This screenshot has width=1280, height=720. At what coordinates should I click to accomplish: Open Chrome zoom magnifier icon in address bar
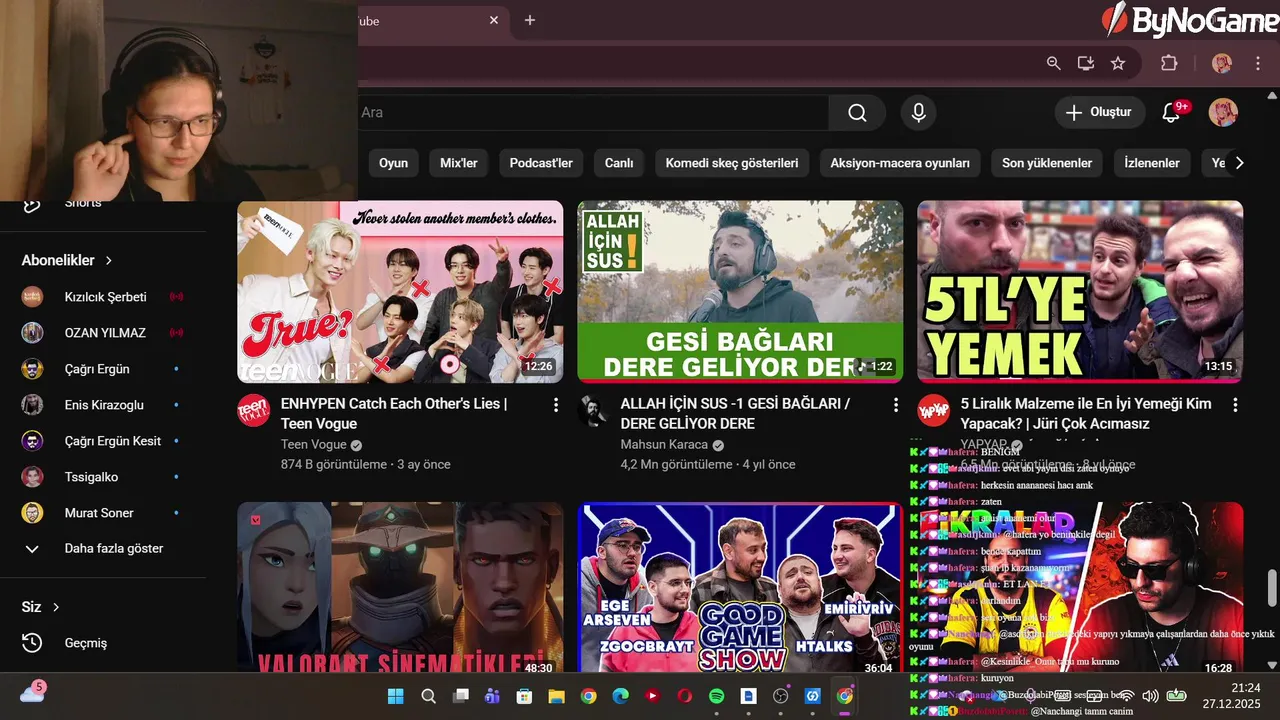(1053, 63)
